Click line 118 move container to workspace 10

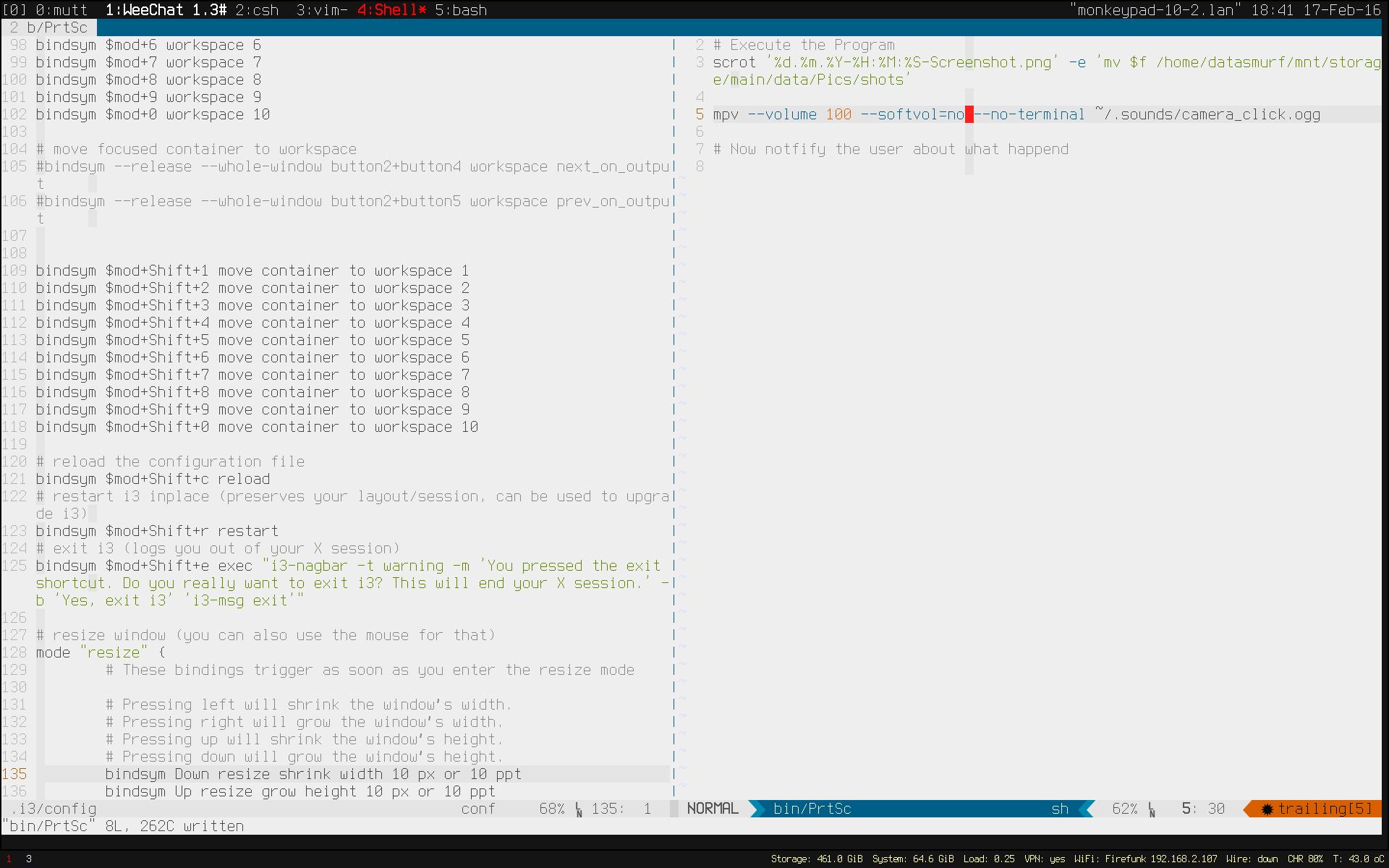click(x=257, y=427)
